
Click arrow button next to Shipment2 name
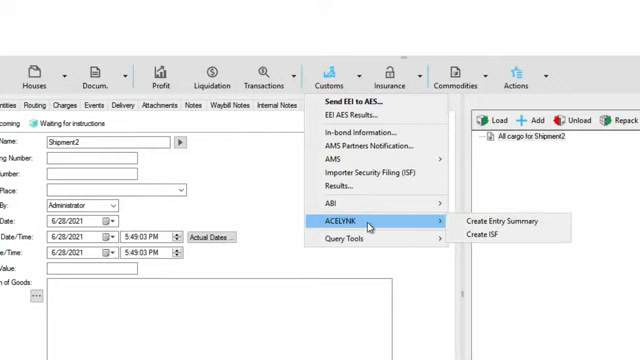coord(180,142)
